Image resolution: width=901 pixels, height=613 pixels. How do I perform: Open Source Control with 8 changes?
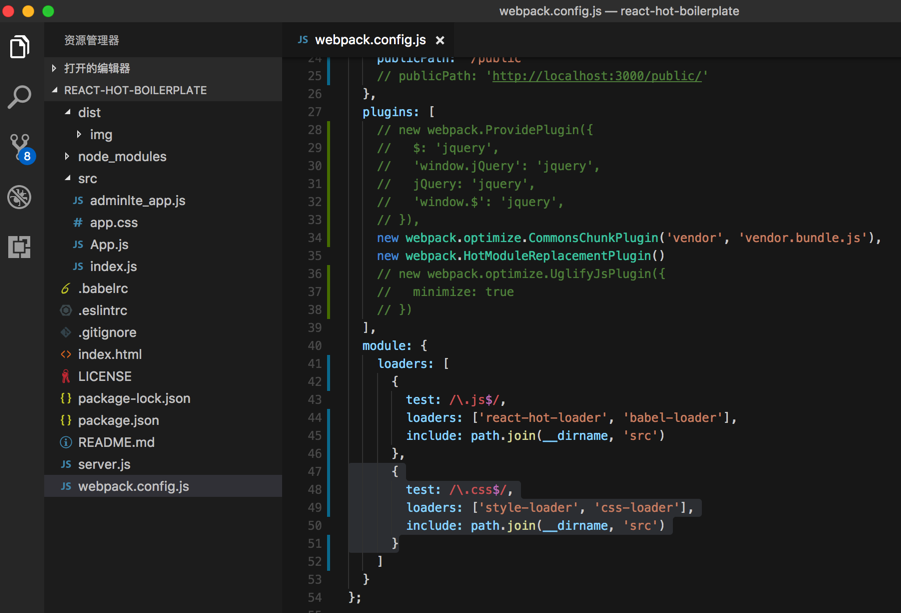pyautogui.click(x=20, y=147)
